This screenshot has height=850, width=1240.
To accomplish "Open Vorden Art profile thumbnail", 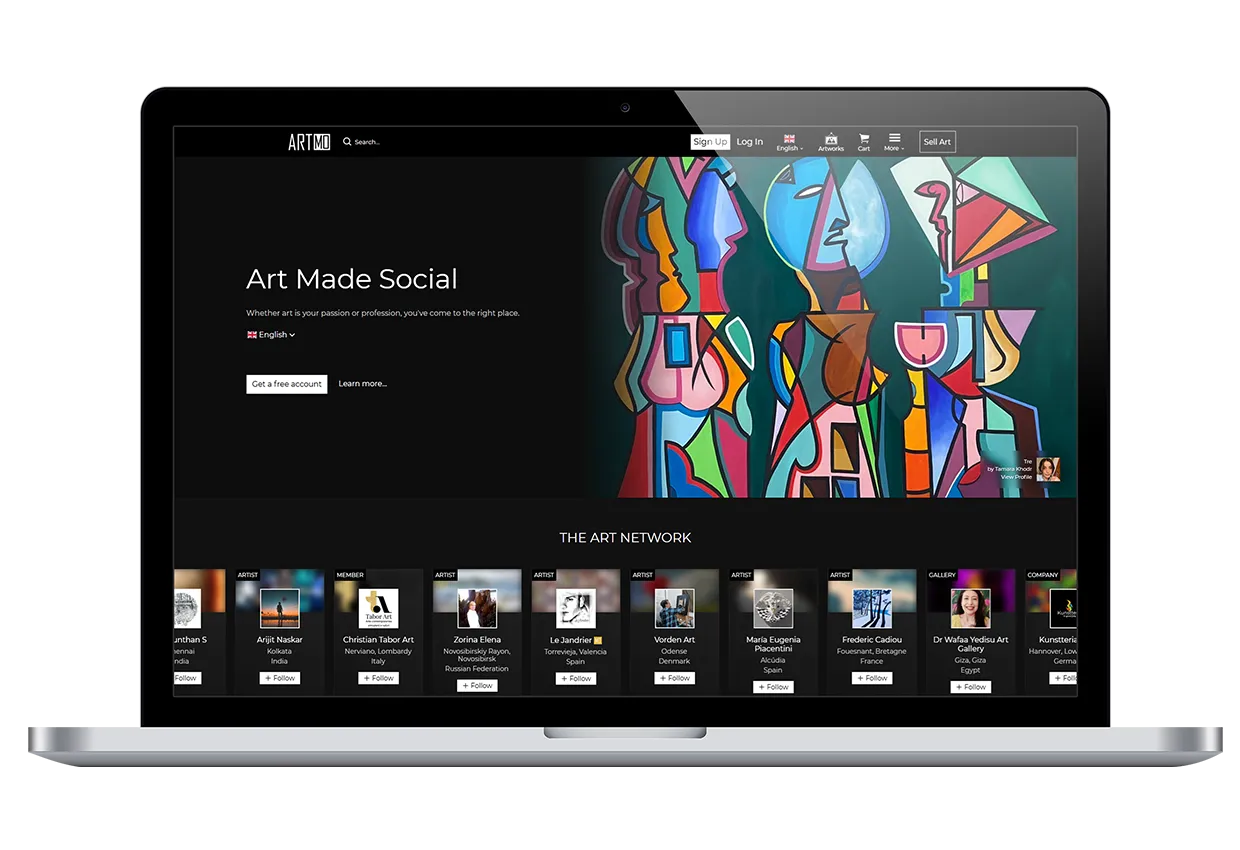I will [x=674, y=608].
